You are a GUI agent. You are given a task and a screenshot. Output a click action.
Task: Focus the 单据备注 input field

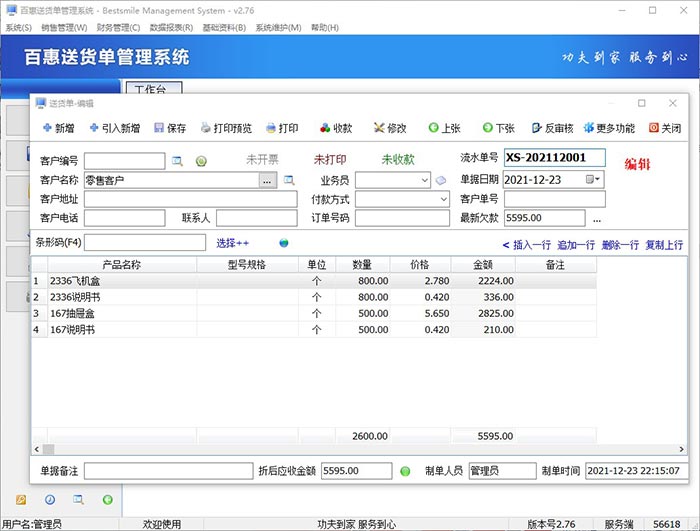(x=169, y=471)
